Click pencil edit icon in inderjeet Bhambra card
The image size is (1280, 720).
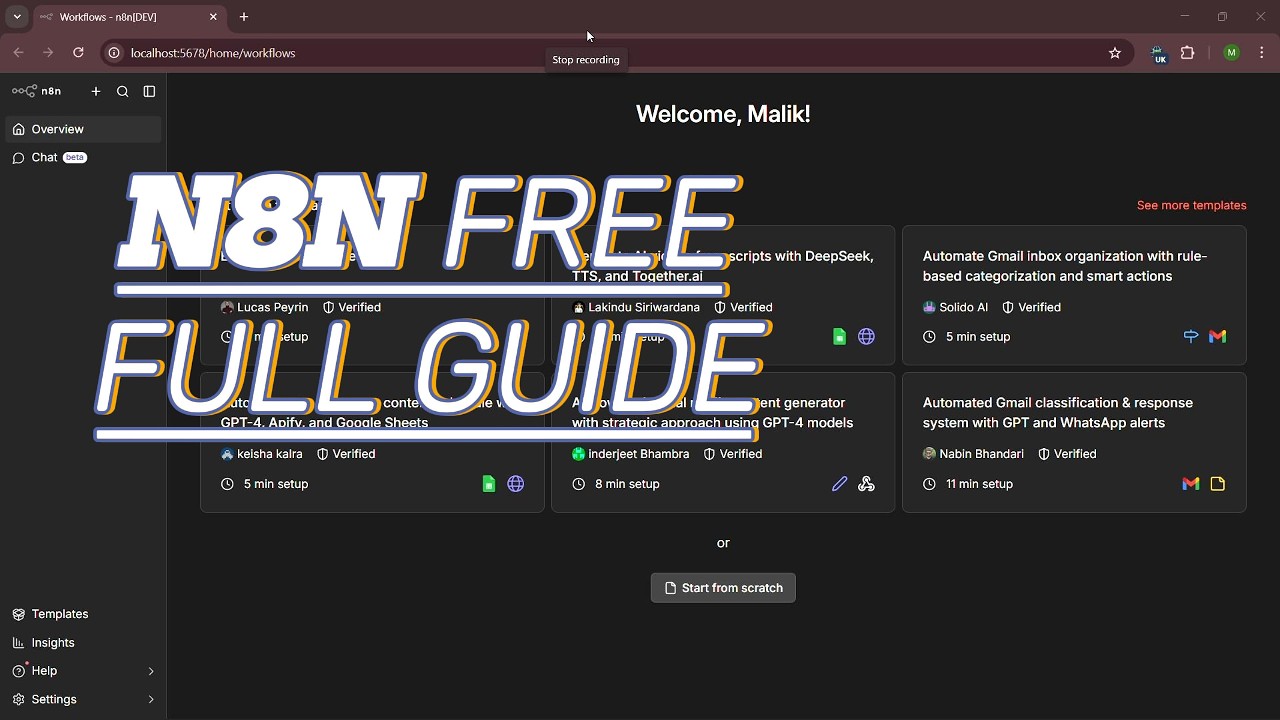tap(839, 484)
